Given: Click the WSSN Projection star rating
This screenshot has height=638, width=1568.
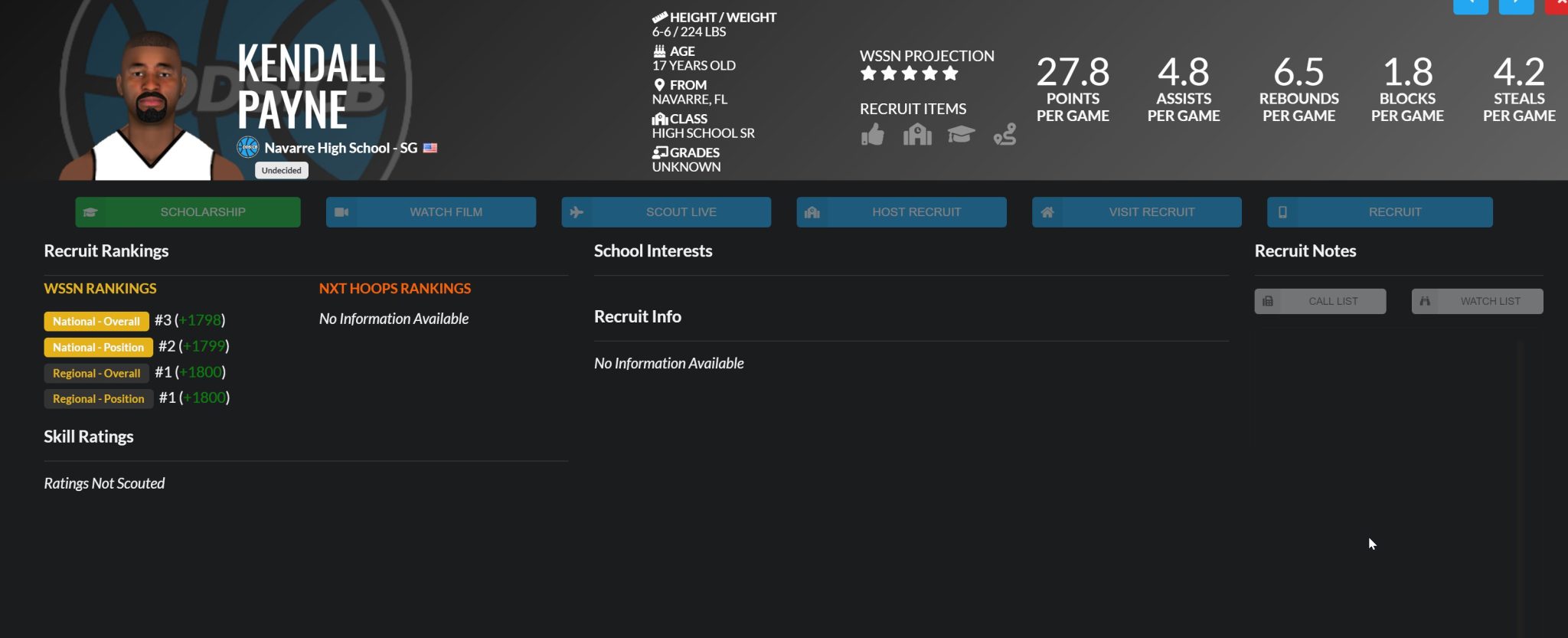Looking at the screenshot, I should click(909, 74).
